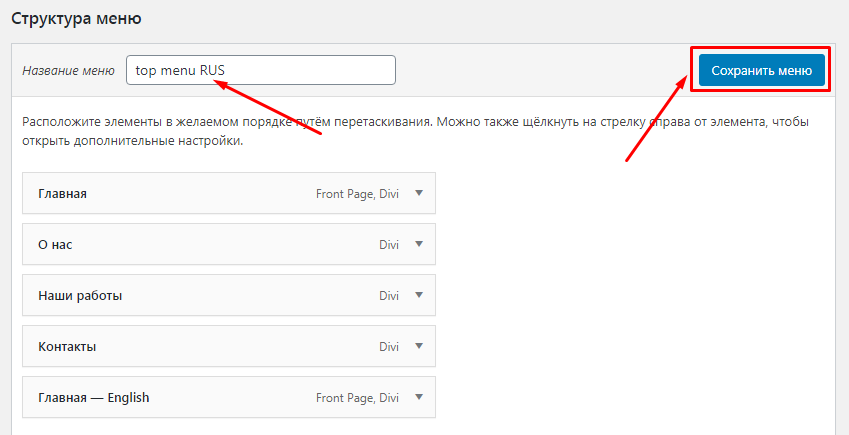Expand the О нас item settings arrow
The image size is (849, 435).
419,244
